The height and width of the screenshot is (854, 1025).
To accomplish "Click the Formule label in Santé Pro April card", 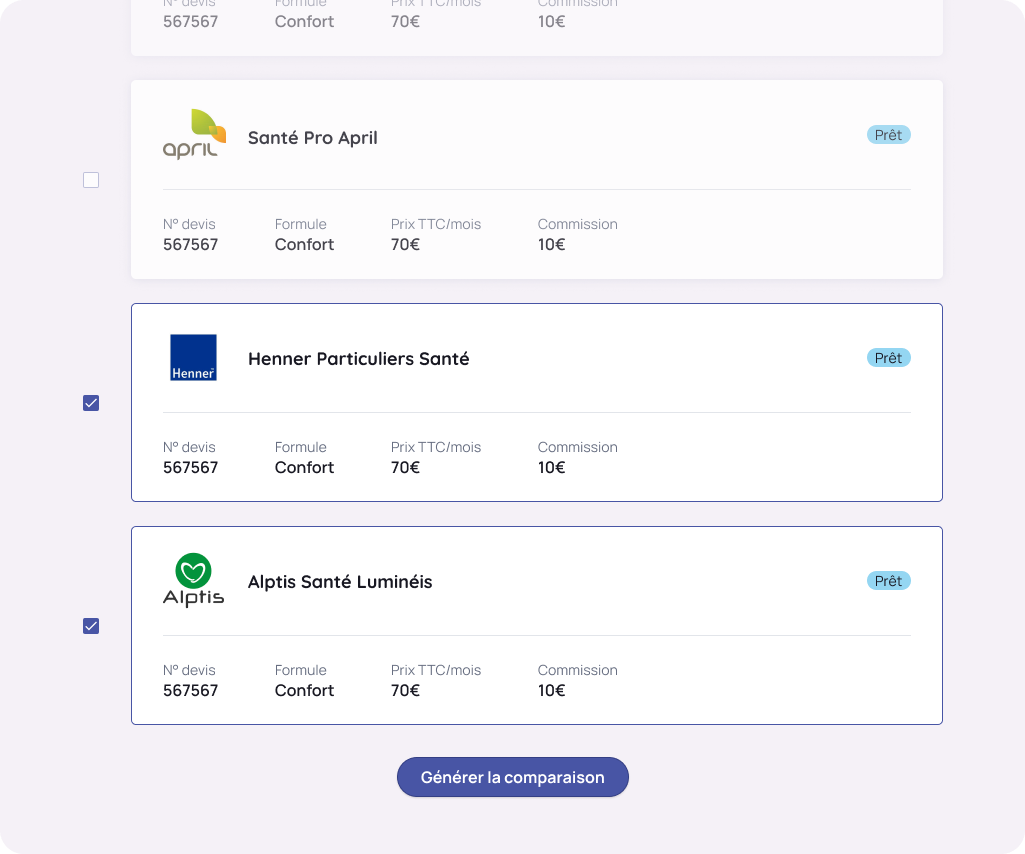I will 300,224.
